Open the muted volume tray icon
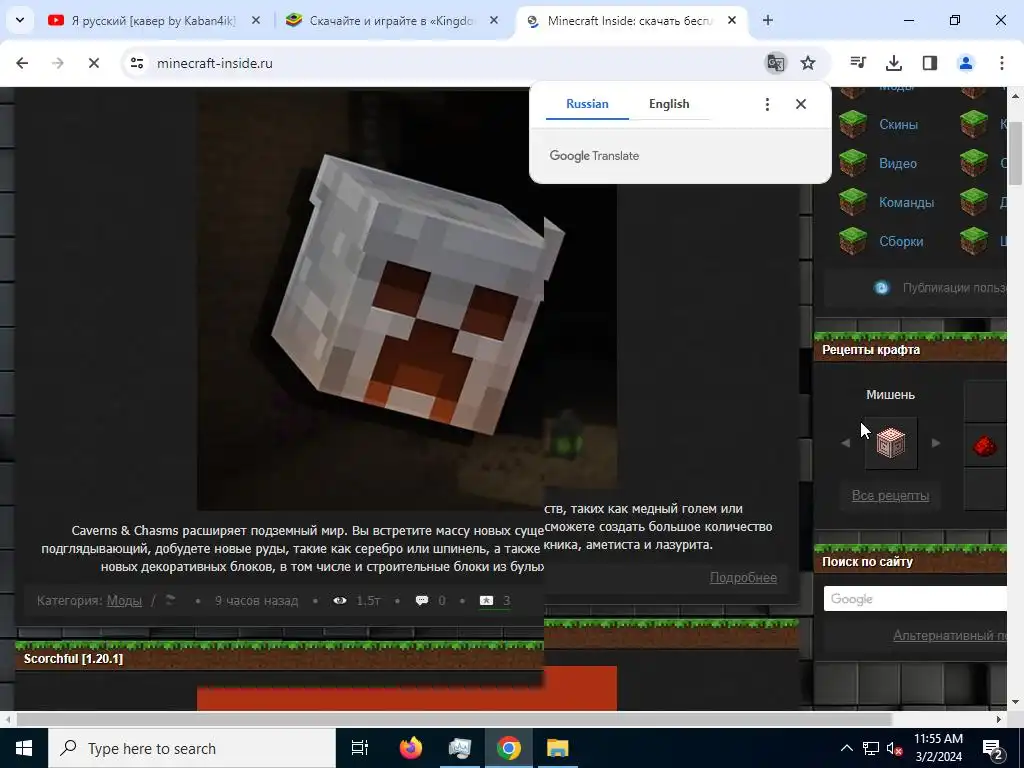Screen dimensions: 1024x768 pos(894,749)
